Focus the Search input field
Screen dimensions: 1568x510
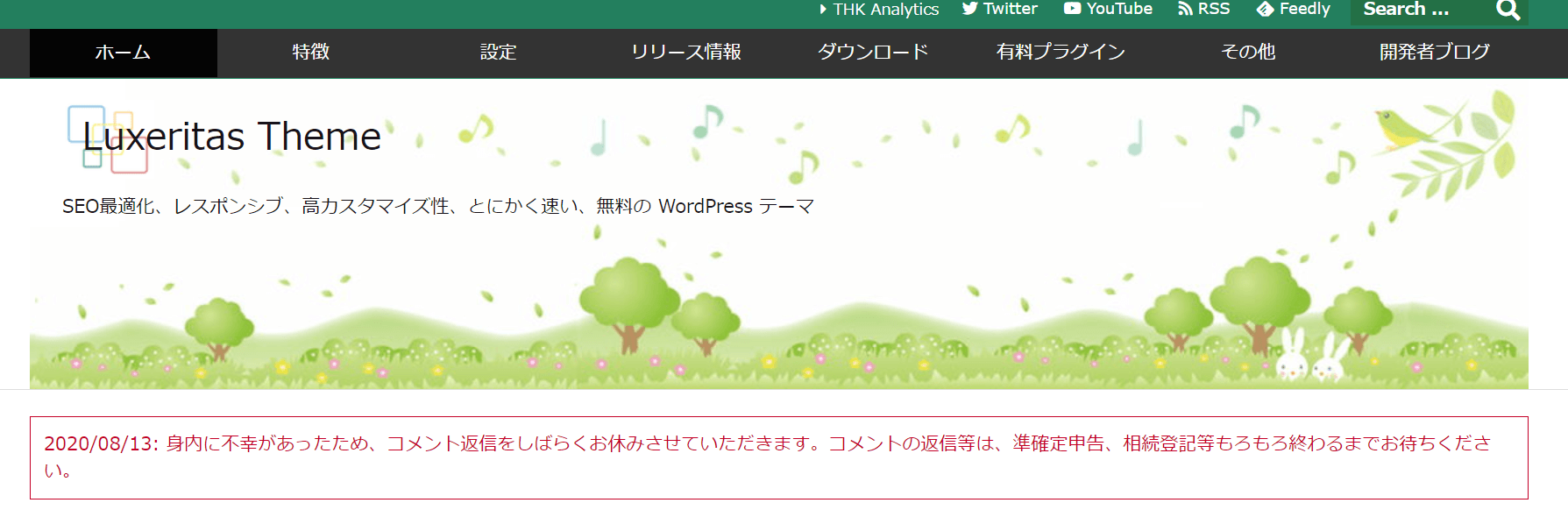tap(1421, 11)
